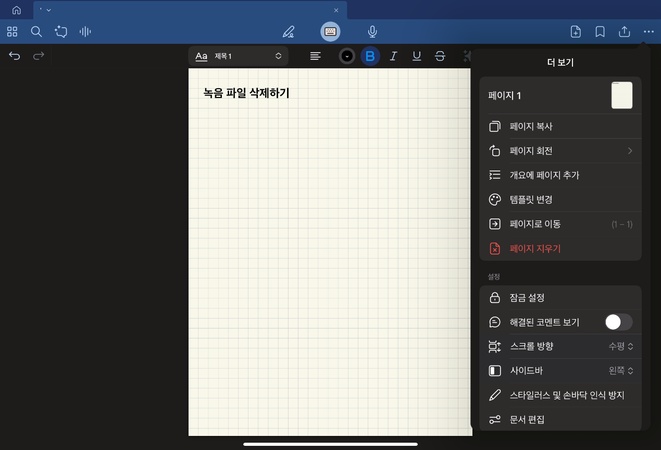
Task: Add a new page icon
Action: (x=575, y=32)
